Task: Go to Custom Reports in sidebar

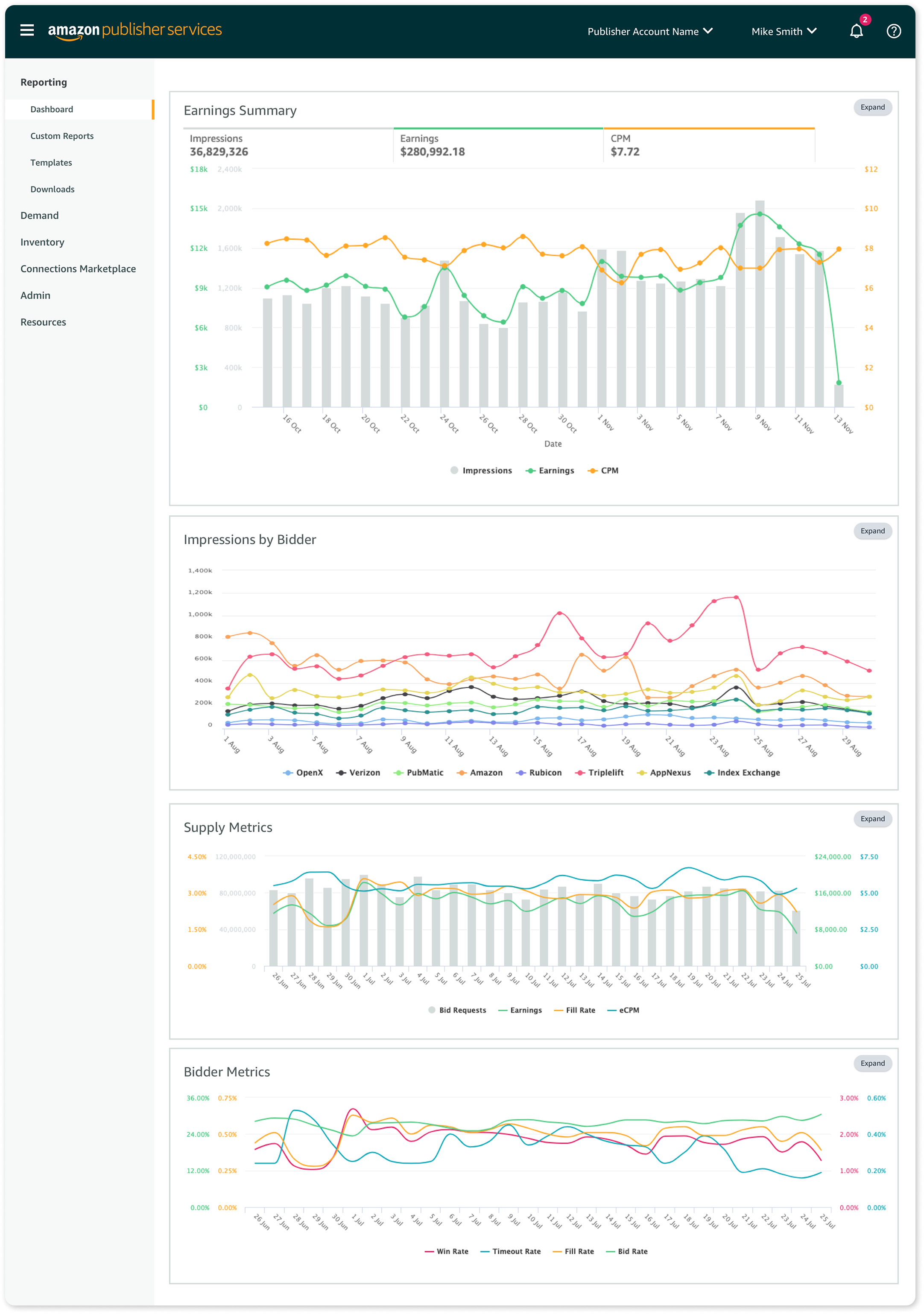Action: click(62, 136)
